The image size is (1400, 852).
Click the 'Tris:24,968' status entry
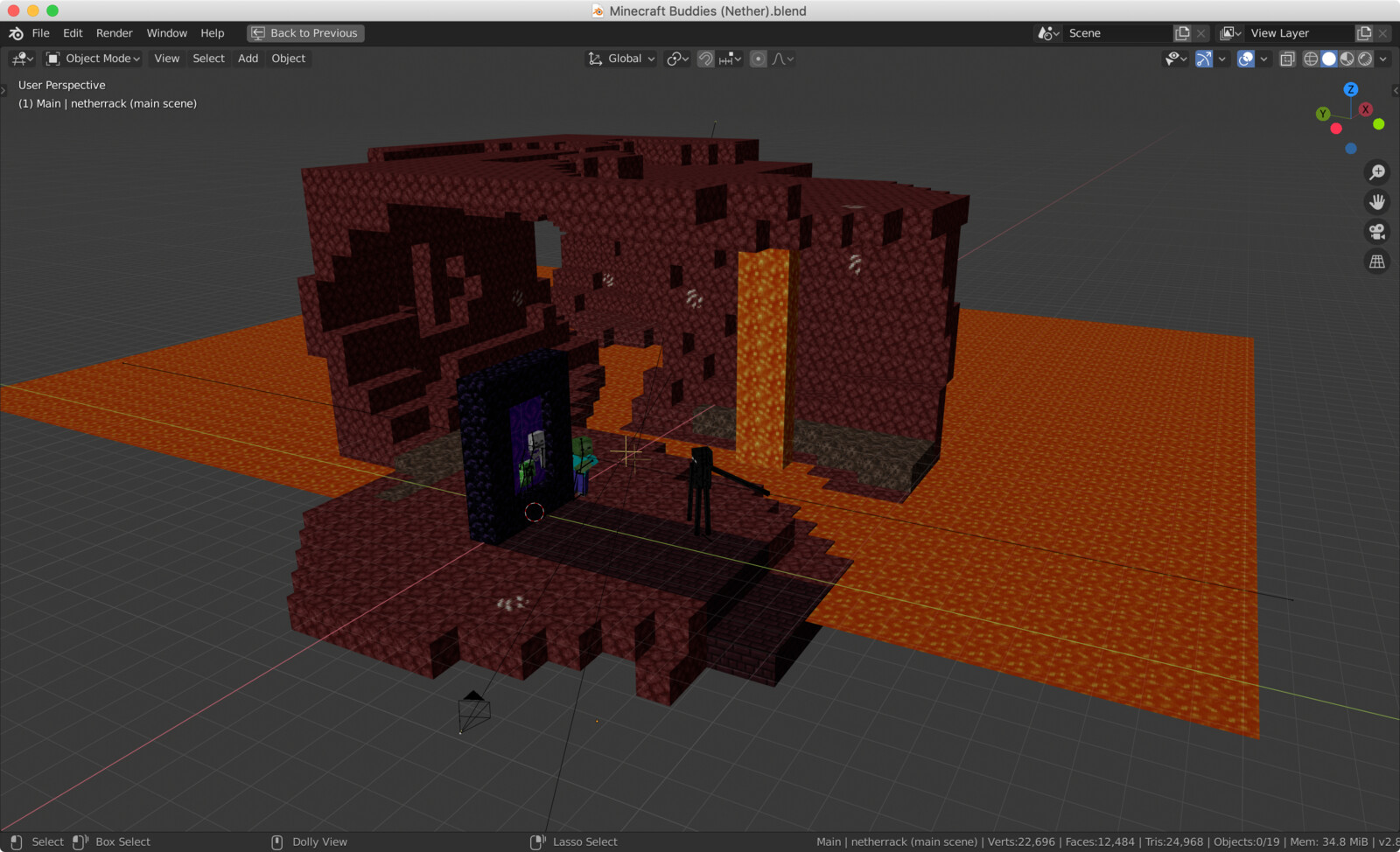1174,842
